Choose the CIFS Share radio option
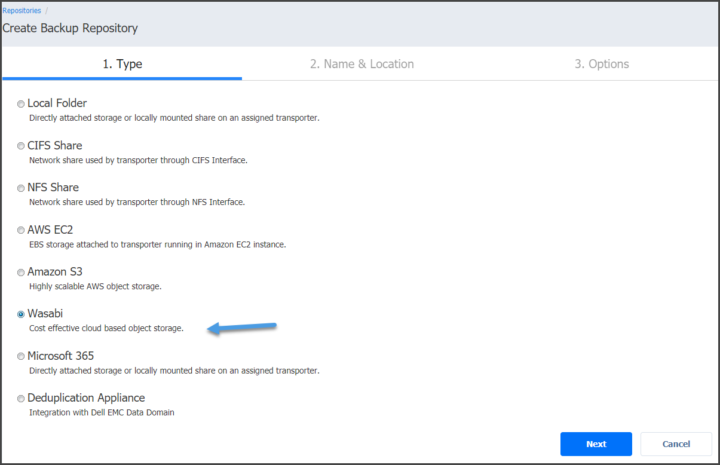Screen dimensions: 720x465 (x=21, y=146)
